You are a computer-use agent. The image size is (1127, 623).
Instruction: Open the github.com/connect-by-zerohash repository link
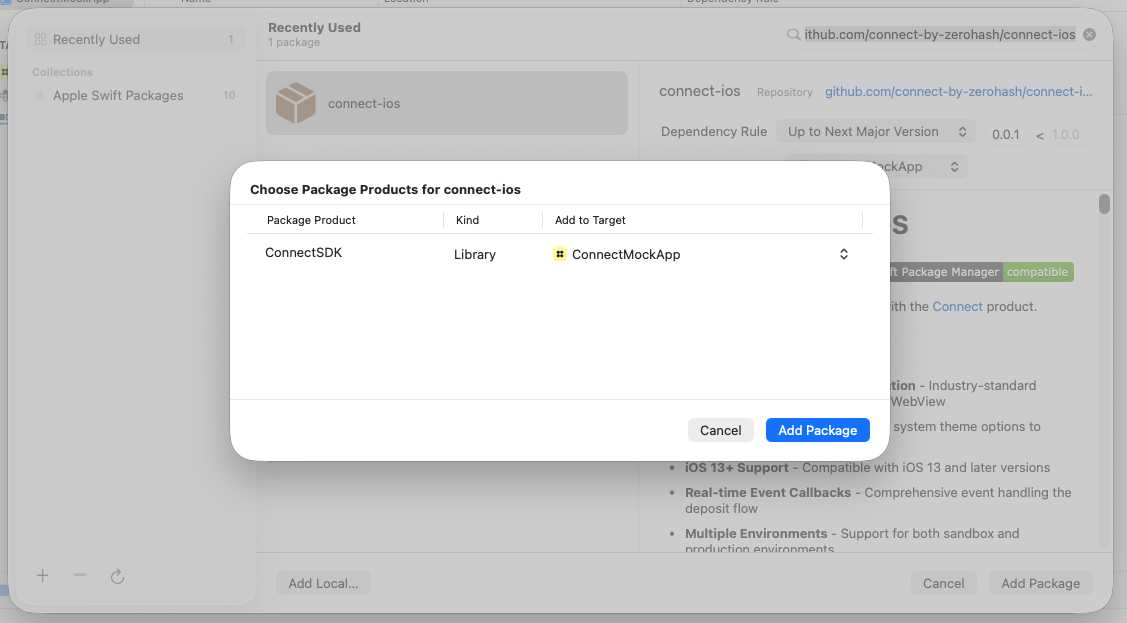[x=958, y=91]
